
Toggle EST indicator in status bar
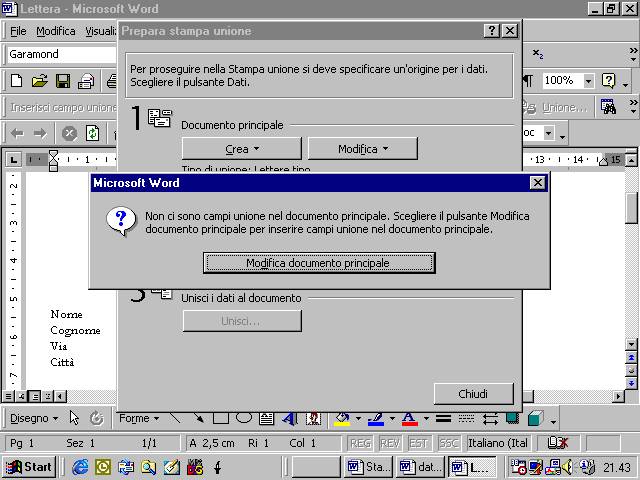(x=418, y=443)
